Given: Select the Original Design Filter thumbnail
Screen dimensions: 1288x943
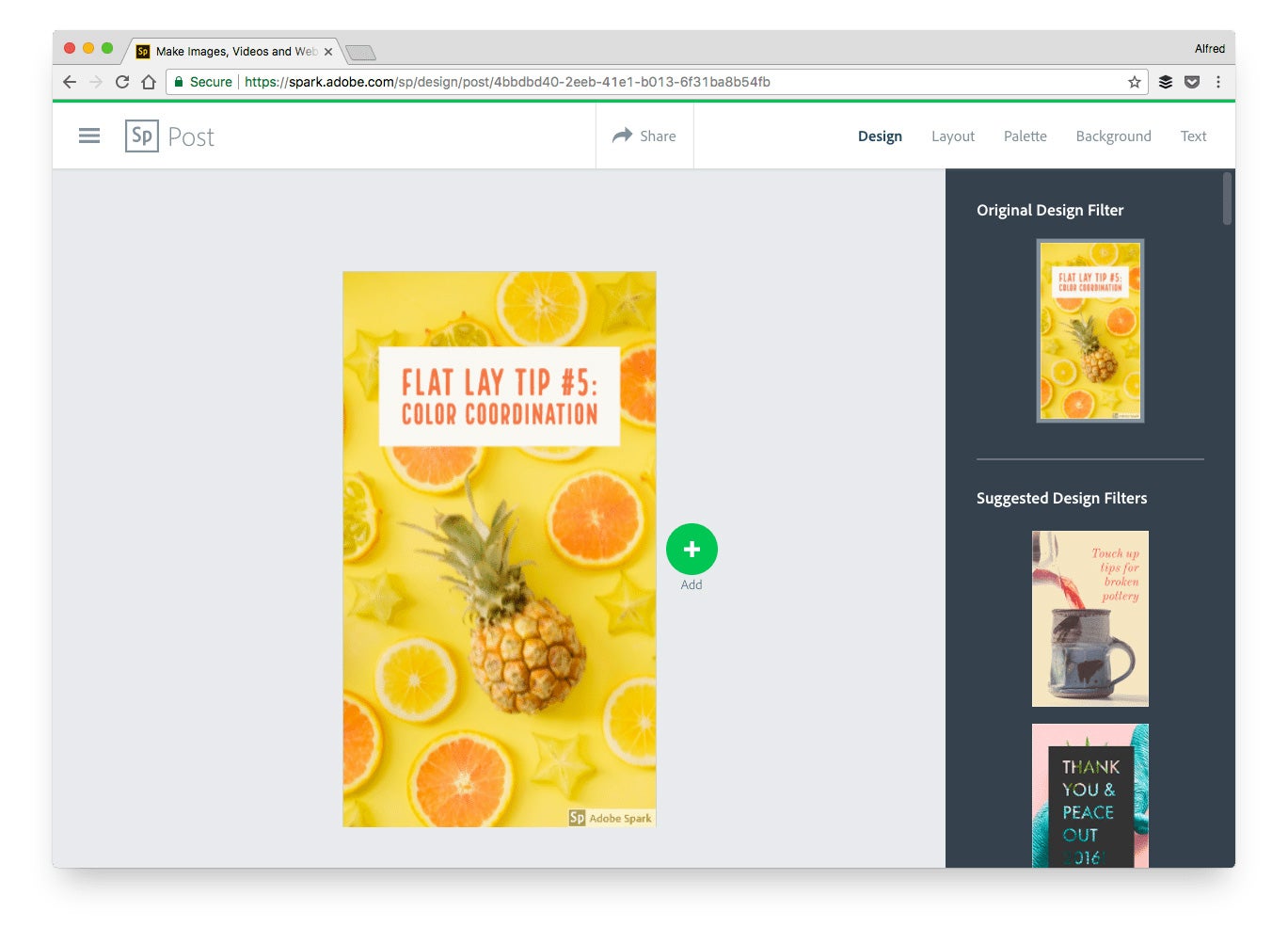Looking at the screenshot, I should click(1090, 330).
